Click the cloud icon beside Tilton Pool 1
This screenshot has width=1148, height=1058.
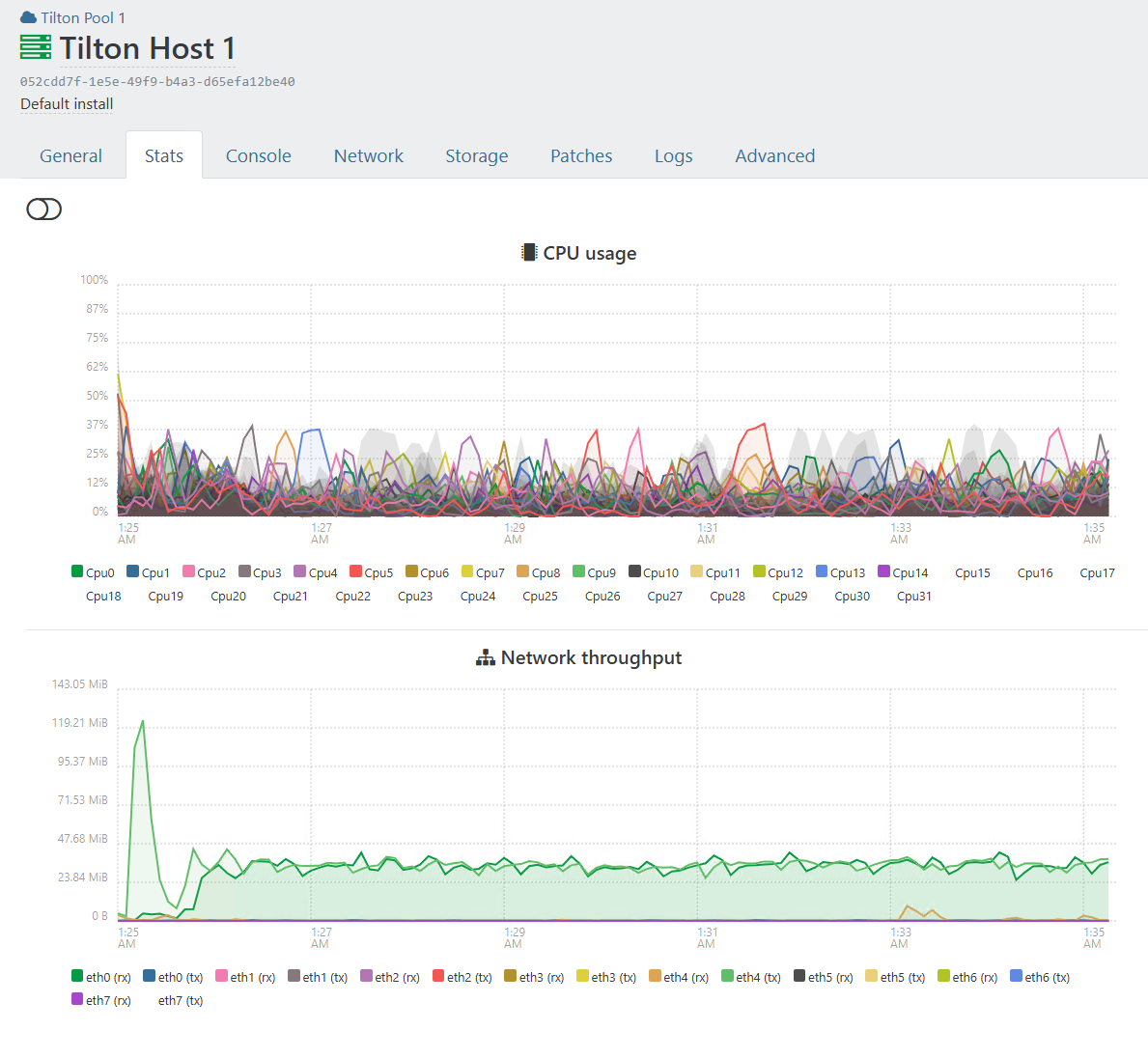pos(28,17)
